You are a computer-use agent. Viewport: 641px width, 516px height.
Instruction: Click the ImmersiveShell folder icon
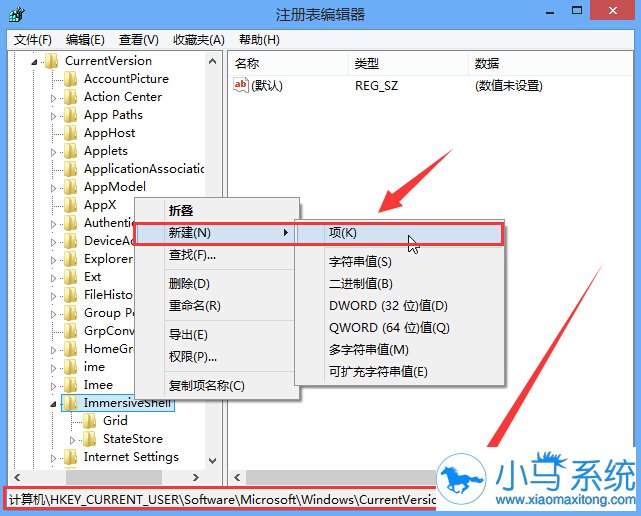pos(70,403)
